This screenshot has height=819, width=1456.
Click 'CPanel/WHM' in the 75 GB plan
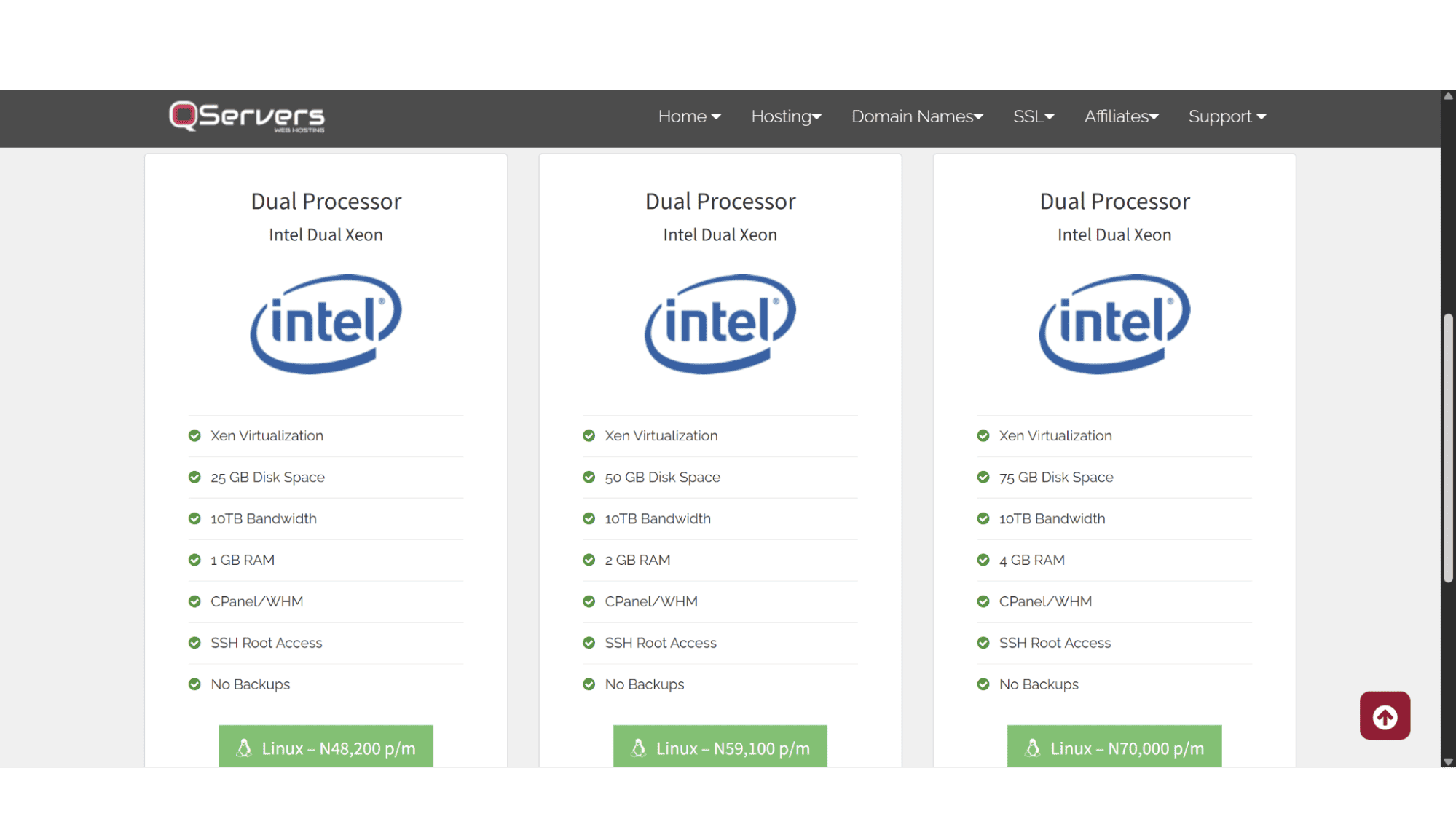point(1045,601)
